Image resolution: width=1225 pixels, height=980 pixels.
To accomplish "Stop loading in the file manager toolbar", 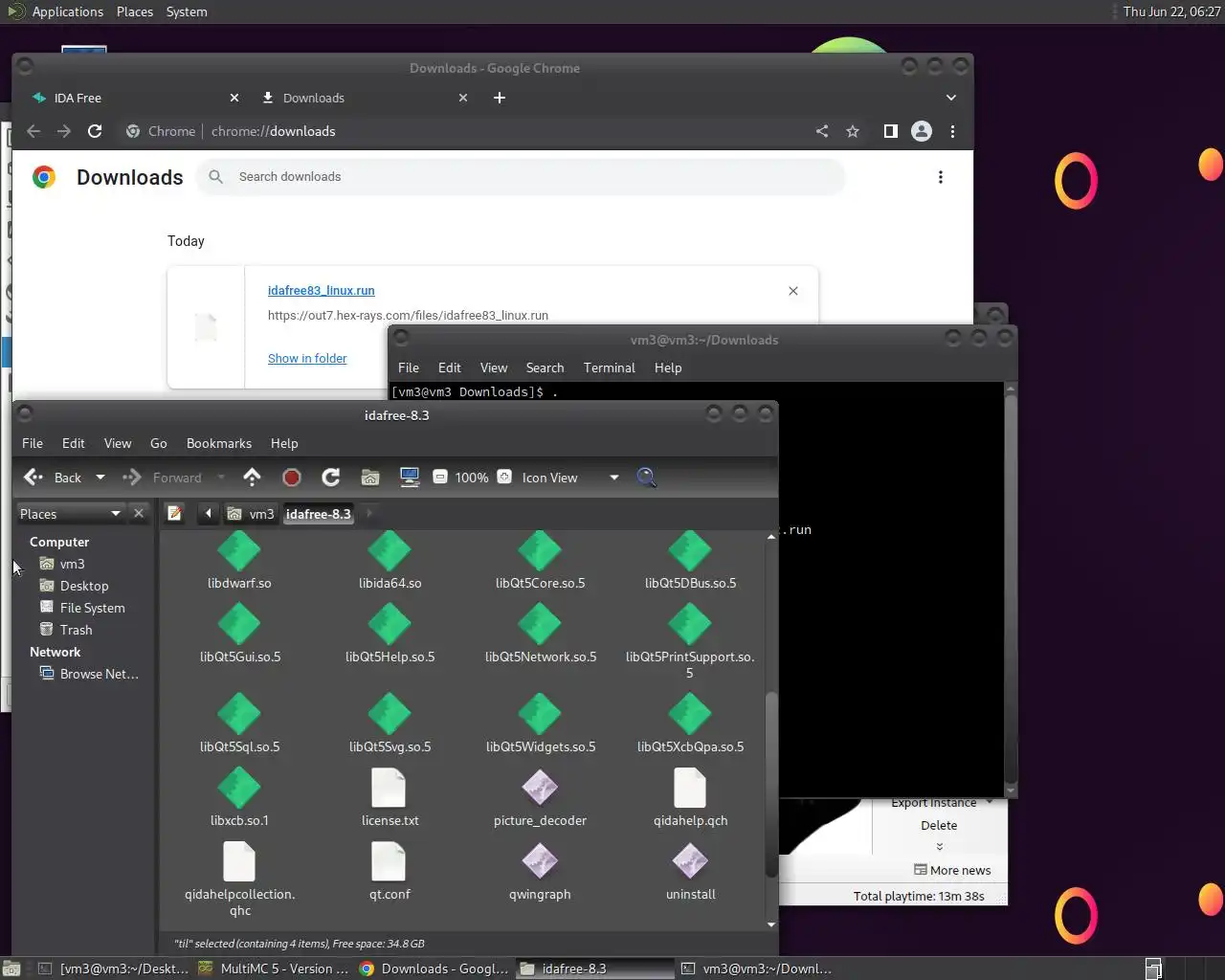I will 292,478.
